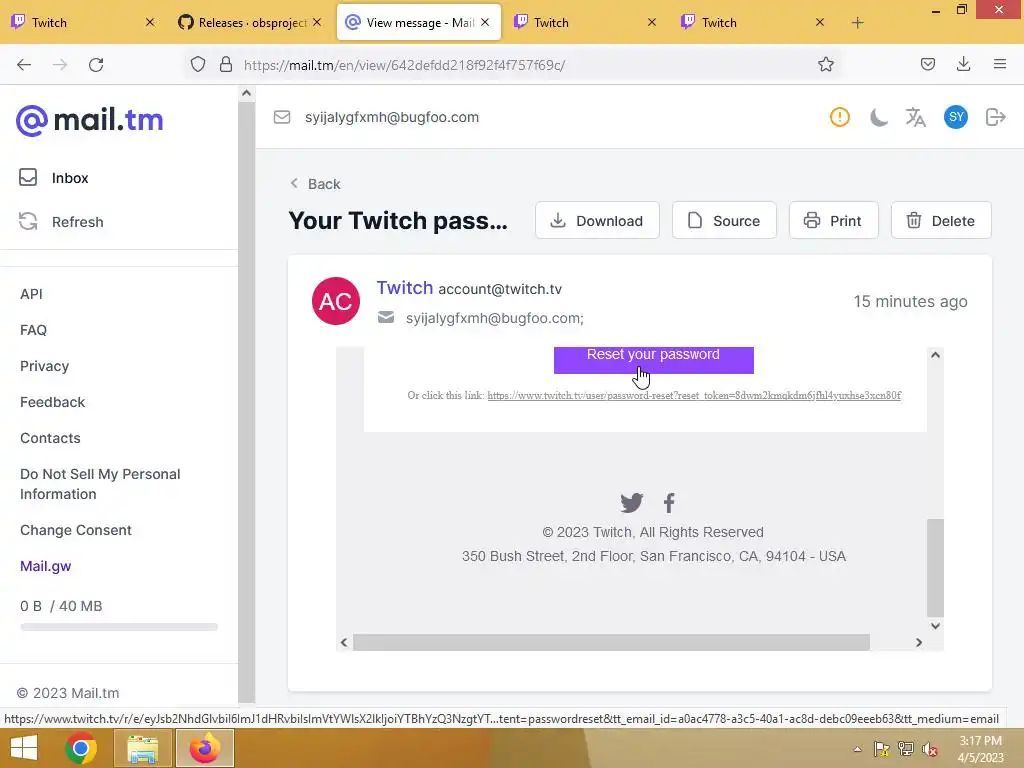
Task: Open the Pocket save icon
Action: click(x=927, y=64)
